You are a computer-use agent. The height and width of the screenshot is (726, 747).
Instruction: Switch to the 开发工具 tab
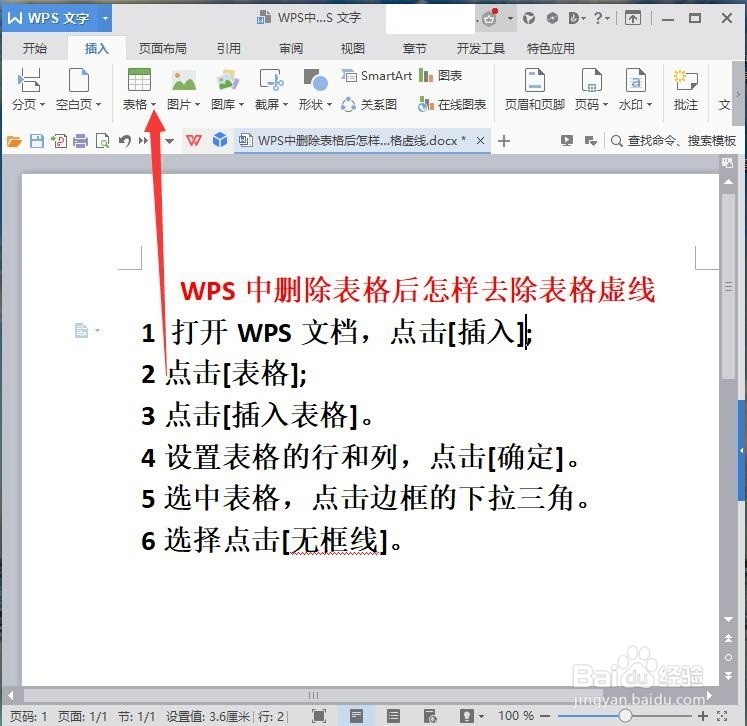(x=480, y=48)
